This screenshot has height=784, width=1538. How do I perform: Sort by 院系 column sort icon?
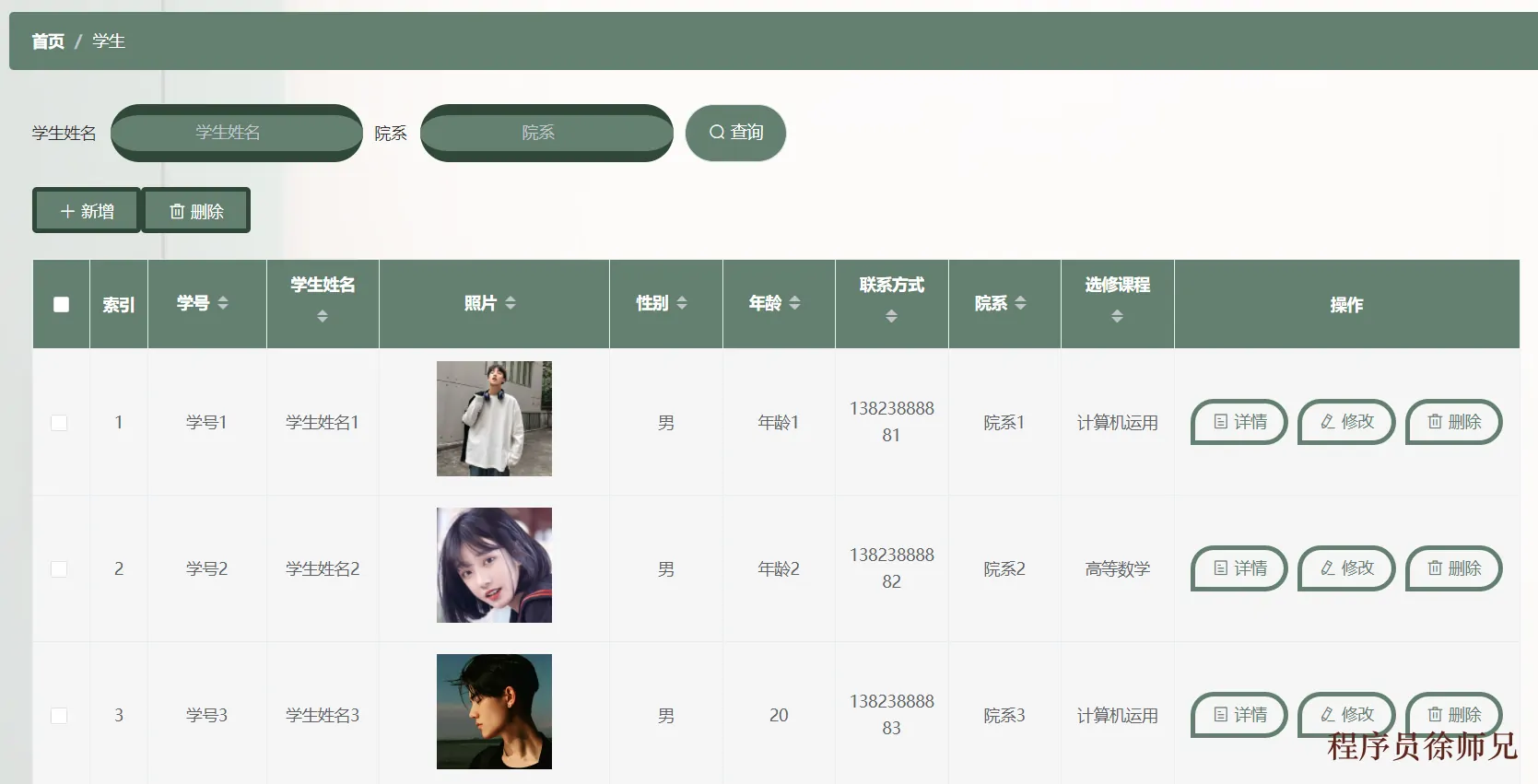(1020, 303)
